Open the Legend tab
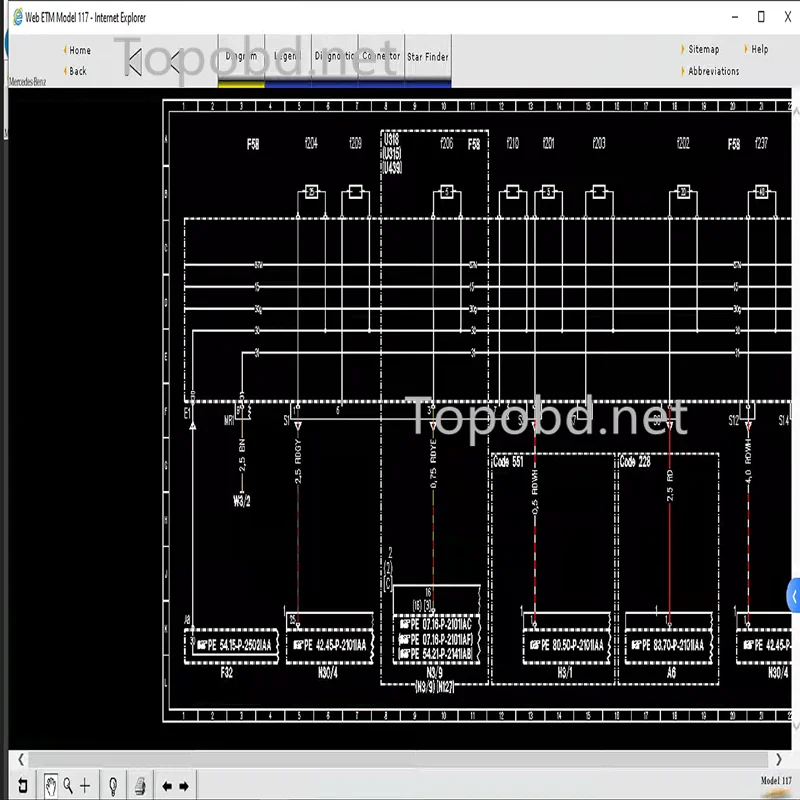 (x=288, y=57)
